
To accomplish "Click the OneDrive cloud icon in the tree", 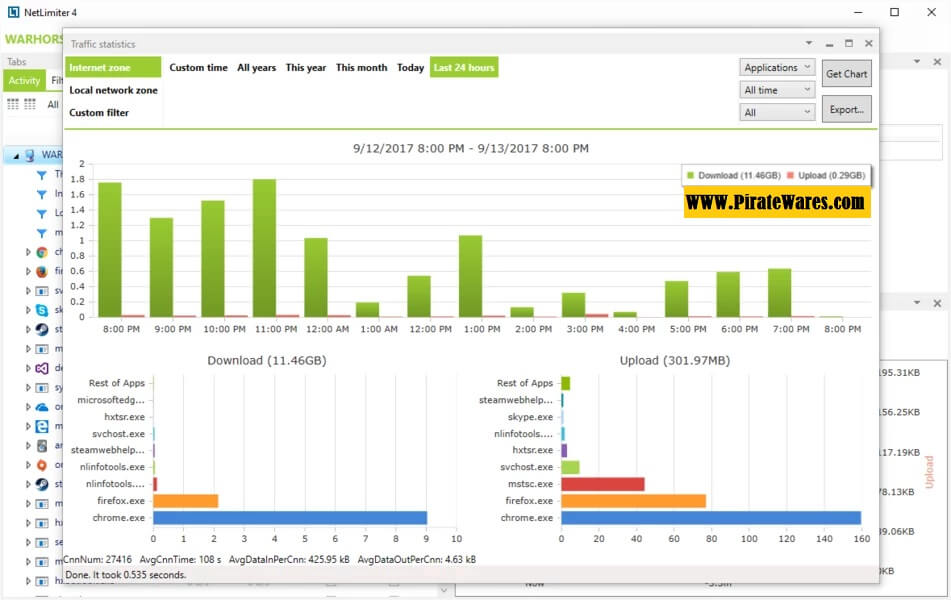I will click(42, 407).
